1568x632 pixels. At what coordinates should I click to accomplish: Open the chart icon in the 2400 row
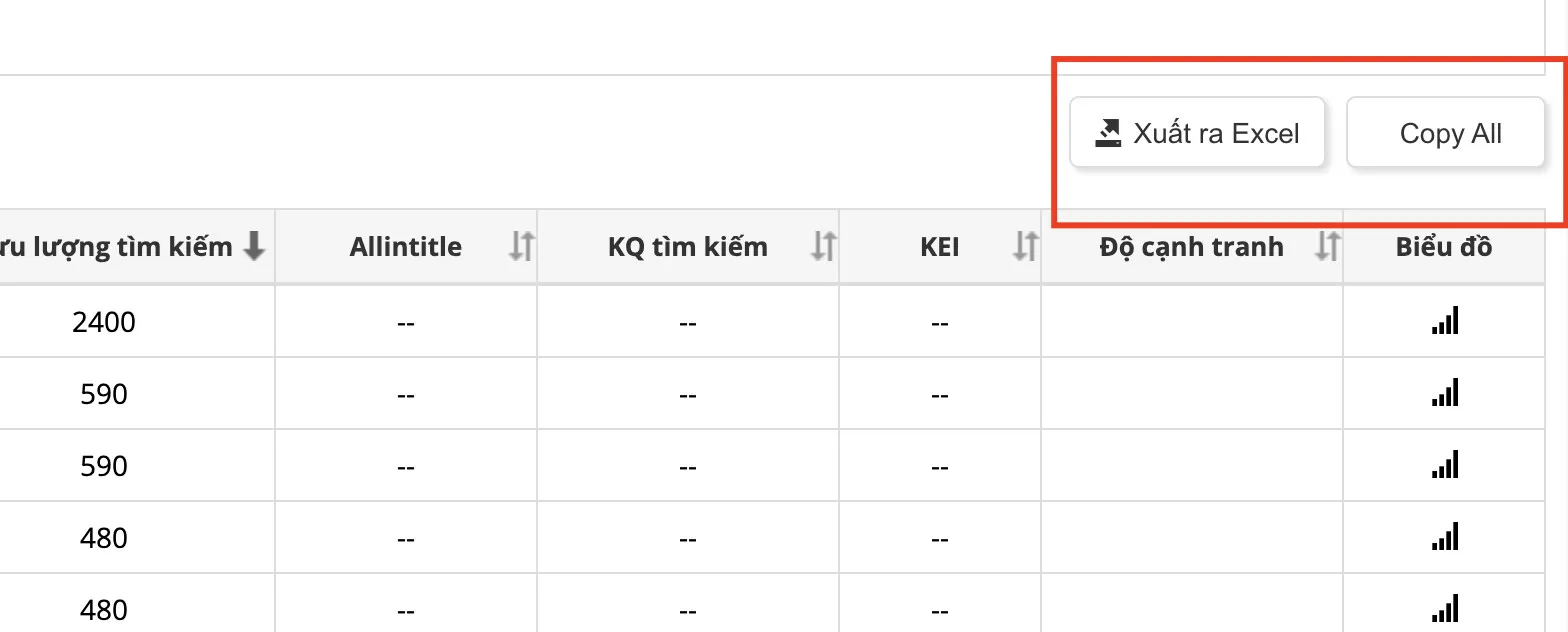1445,321
